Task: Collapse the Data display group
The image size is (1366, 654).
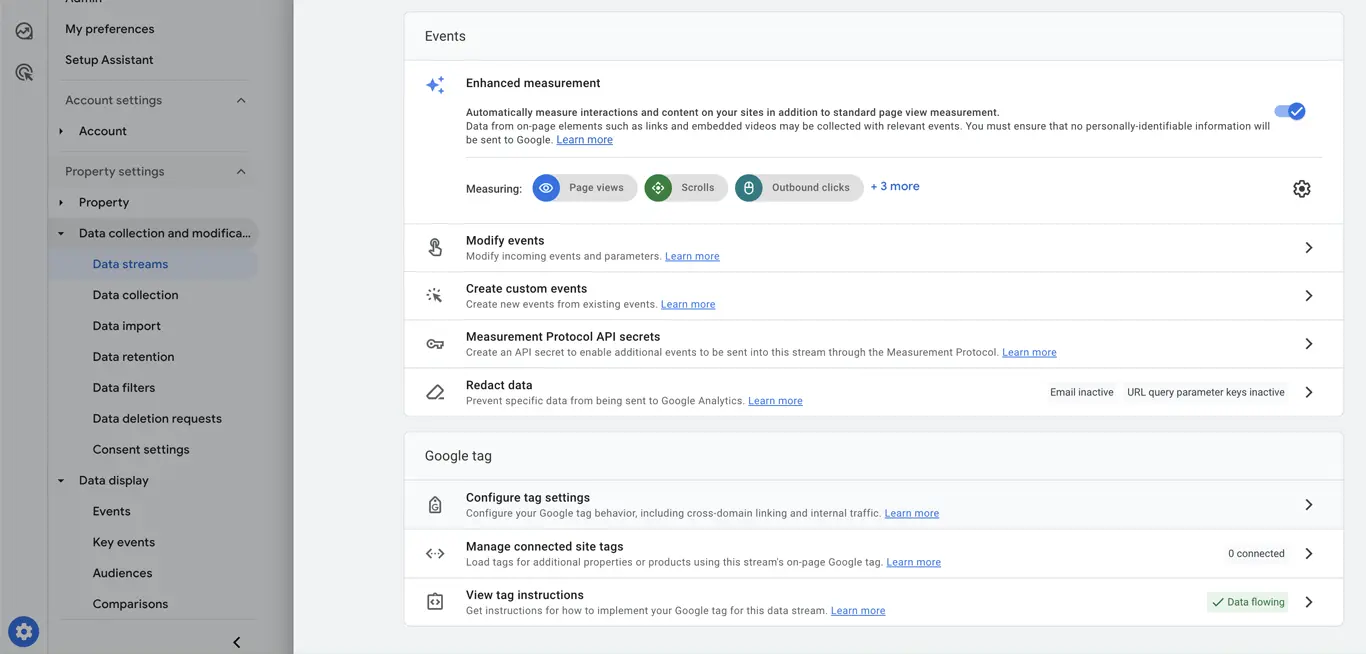Action: [x=61, y=480]
